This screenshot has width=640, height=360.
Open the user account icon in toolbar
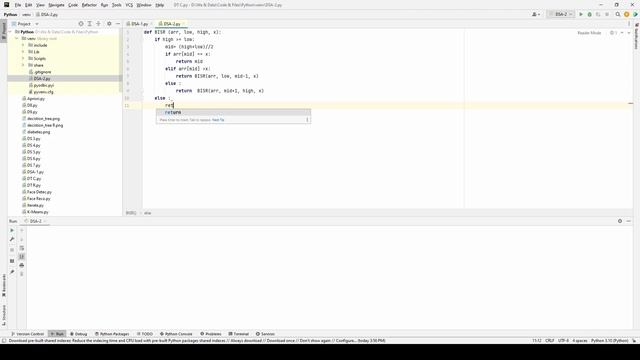tap(536, 14)
